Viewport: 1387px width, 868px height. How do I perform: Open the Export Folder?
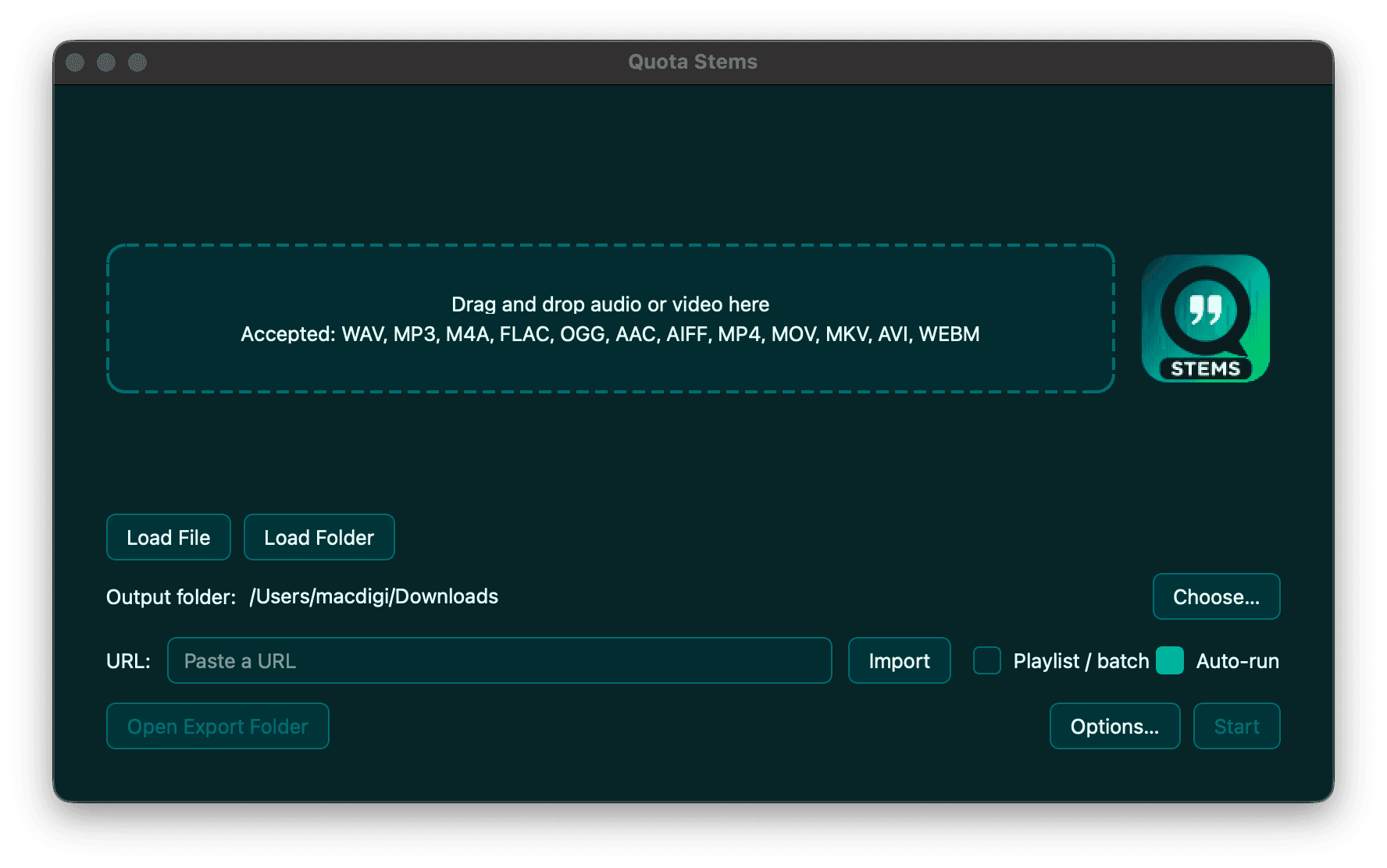tap(217, 726)
